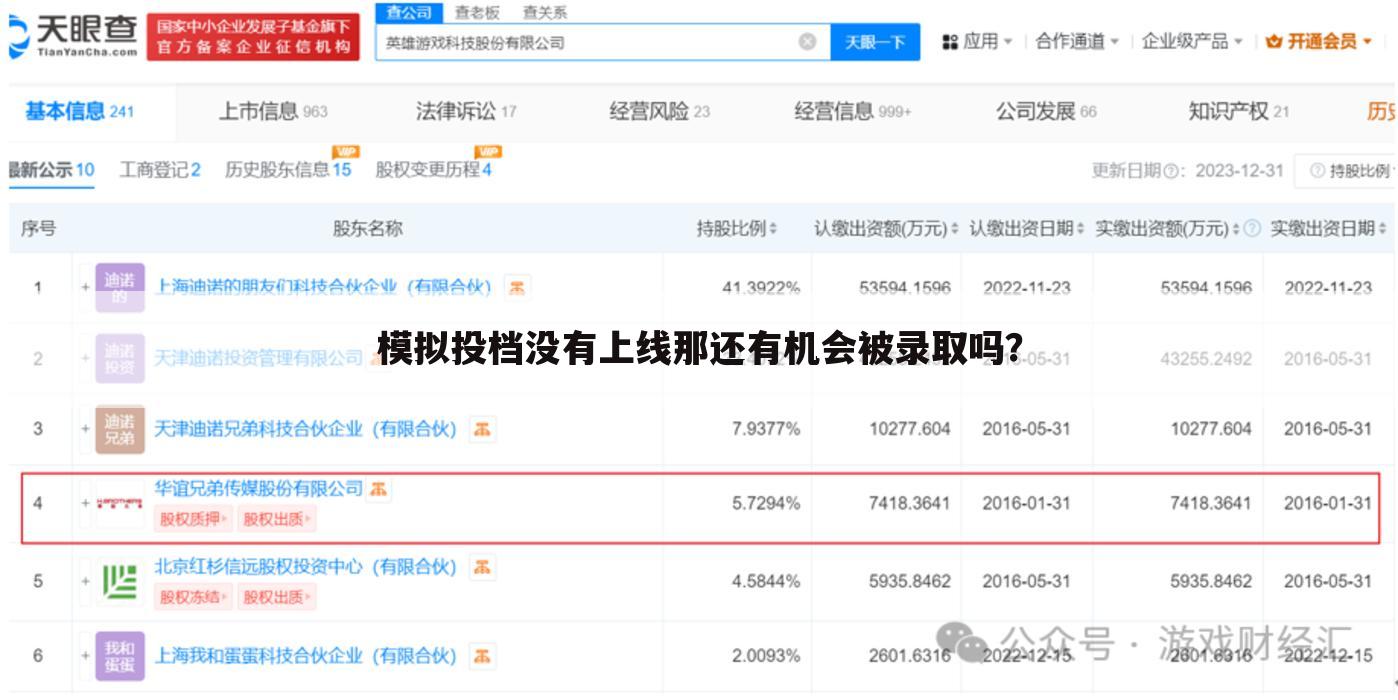The height and width of the screenshot is (700, 1398).
Task: Click the 华谊兄弟 shareholder logo
Action: [119, 504]
